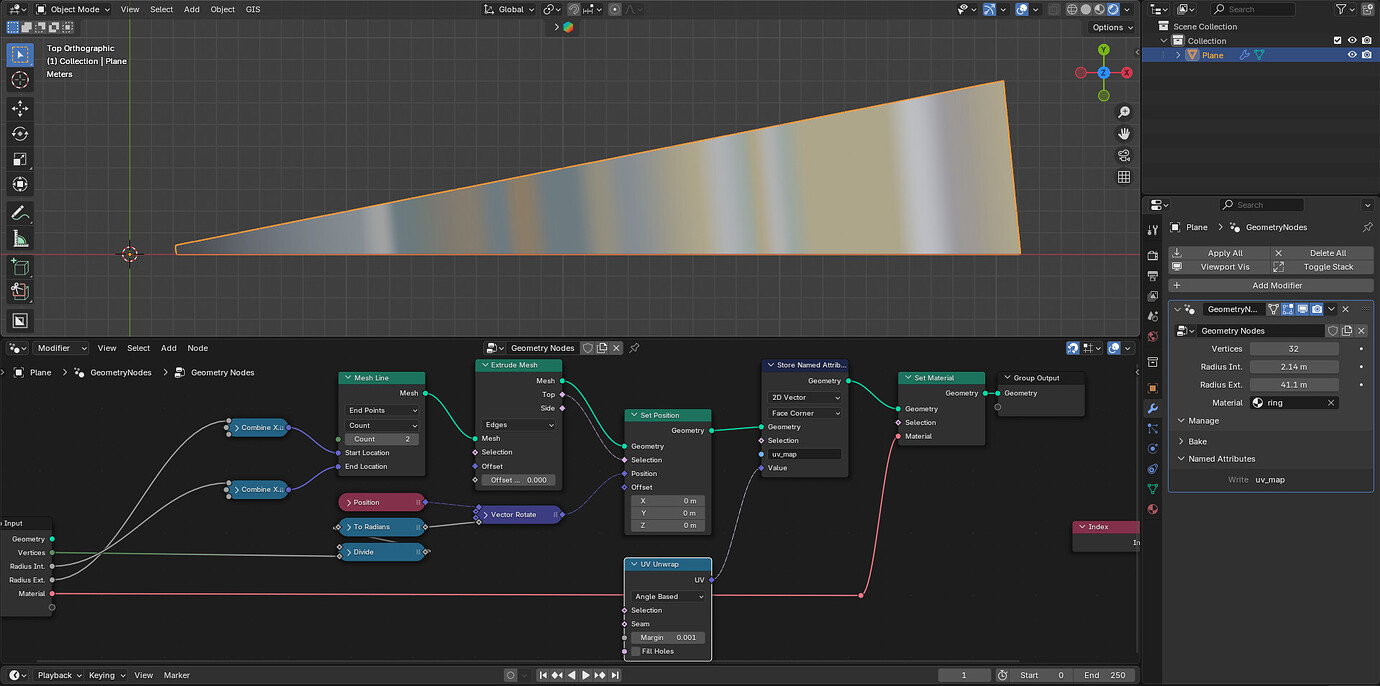Open the viewport Options dropdown
Image resolution: width=1380 pixels, height=686 pixels.
[x=1112, y=27]
